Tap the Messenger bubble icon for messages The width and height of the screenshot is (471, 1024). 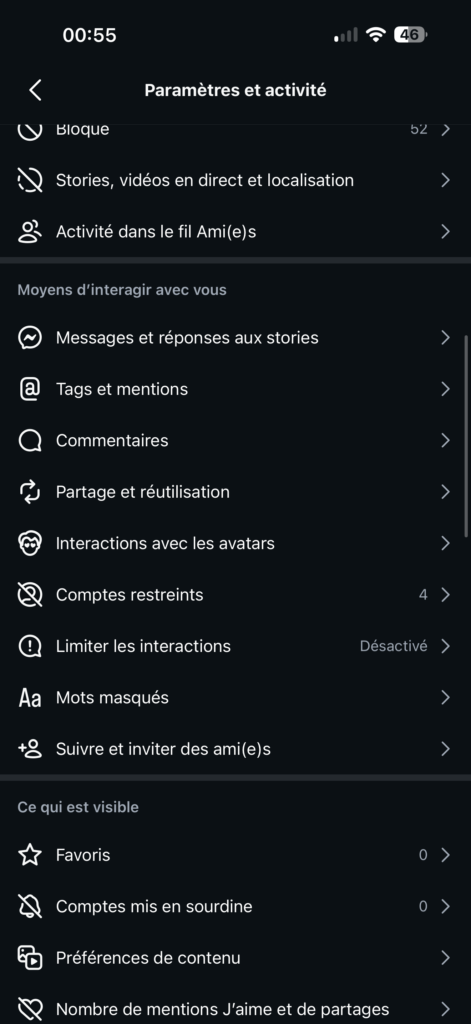(30, 338)
